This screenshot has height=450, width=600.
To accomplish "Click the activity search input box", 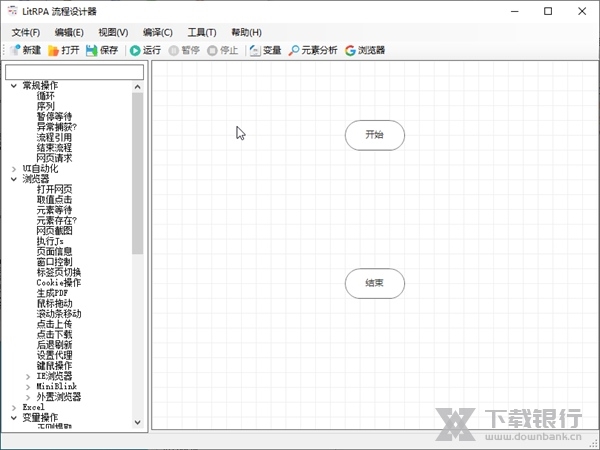I will (x=75, y=72).
